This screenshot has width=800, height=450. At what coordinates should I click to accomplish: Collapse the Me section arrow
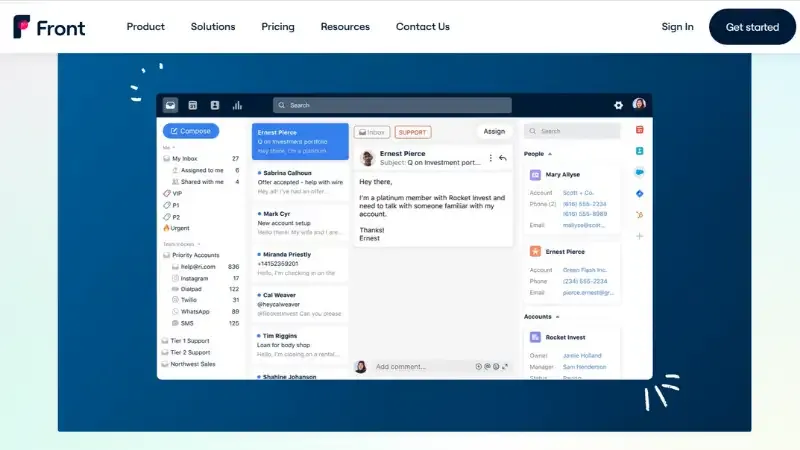click(x=174, y=148)
